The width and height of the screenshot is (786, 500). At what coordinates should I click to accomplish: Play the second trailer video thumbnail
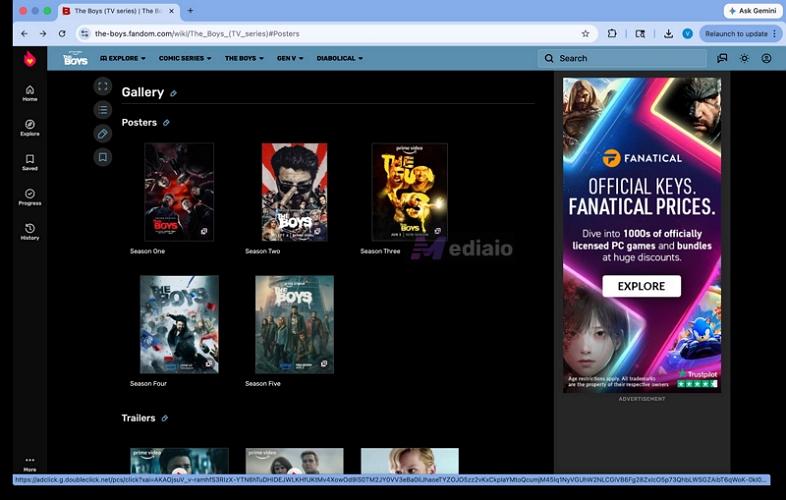point(294,461)
